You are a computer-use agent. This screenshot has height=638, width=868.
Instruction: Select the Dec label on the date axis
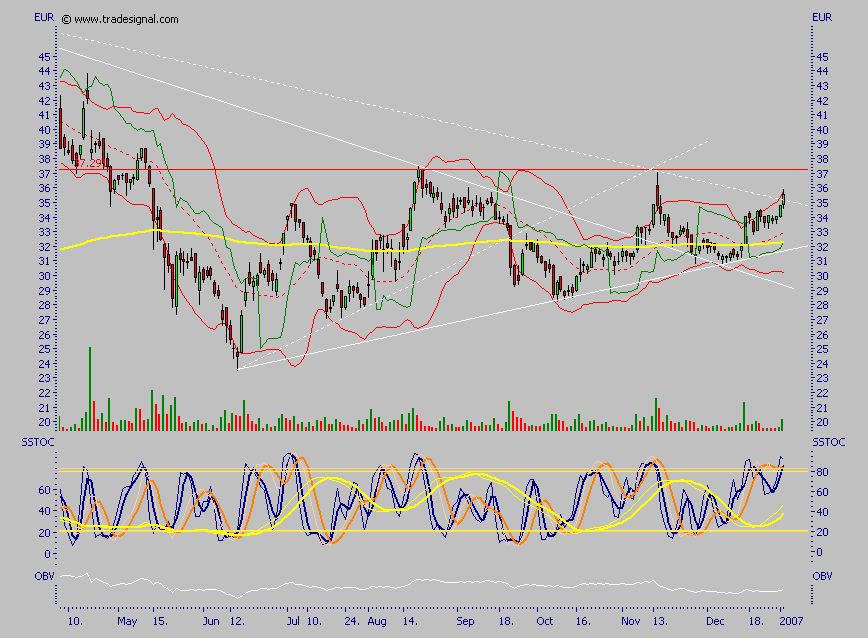pyautogui.click(x=715, y=621)
